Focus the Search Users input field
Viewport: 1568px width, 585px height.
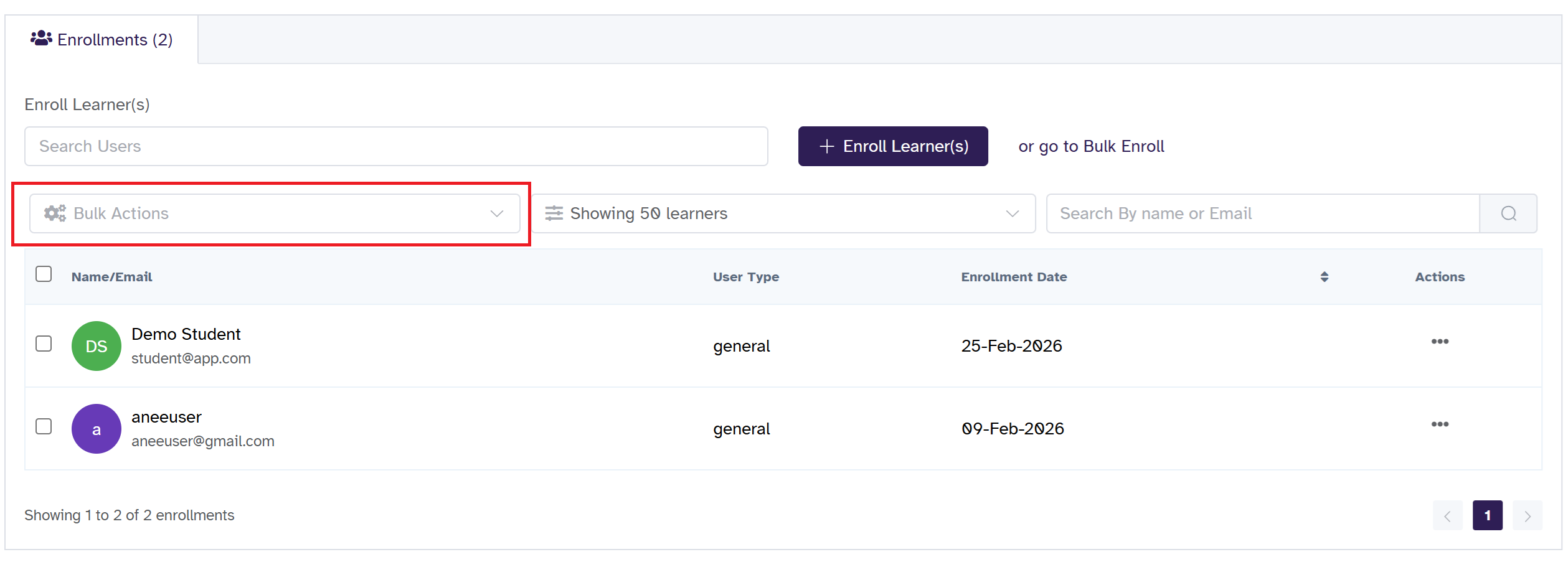[x=396, y=146]
